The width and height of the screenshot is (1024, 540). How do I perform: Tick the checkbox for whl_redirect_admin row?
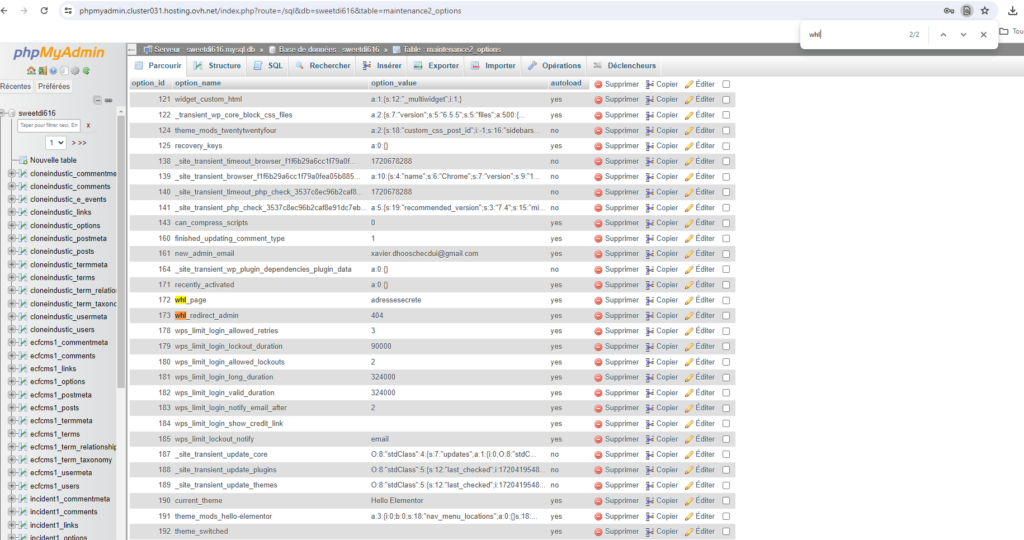pyautogui.click(x=726, y=315)
